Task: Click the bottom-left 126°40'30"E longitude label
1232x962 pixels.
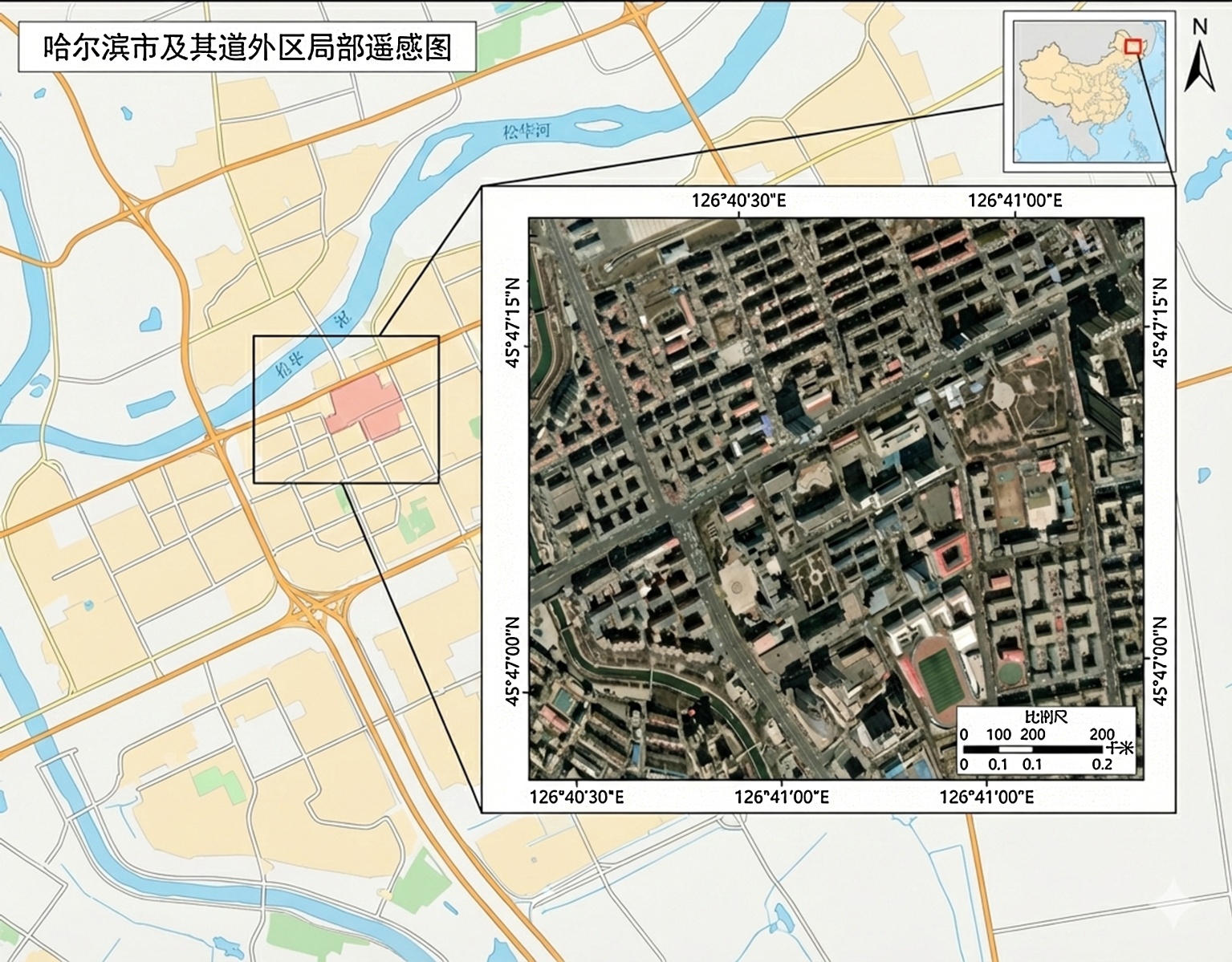Action: [x=577, y=797]
